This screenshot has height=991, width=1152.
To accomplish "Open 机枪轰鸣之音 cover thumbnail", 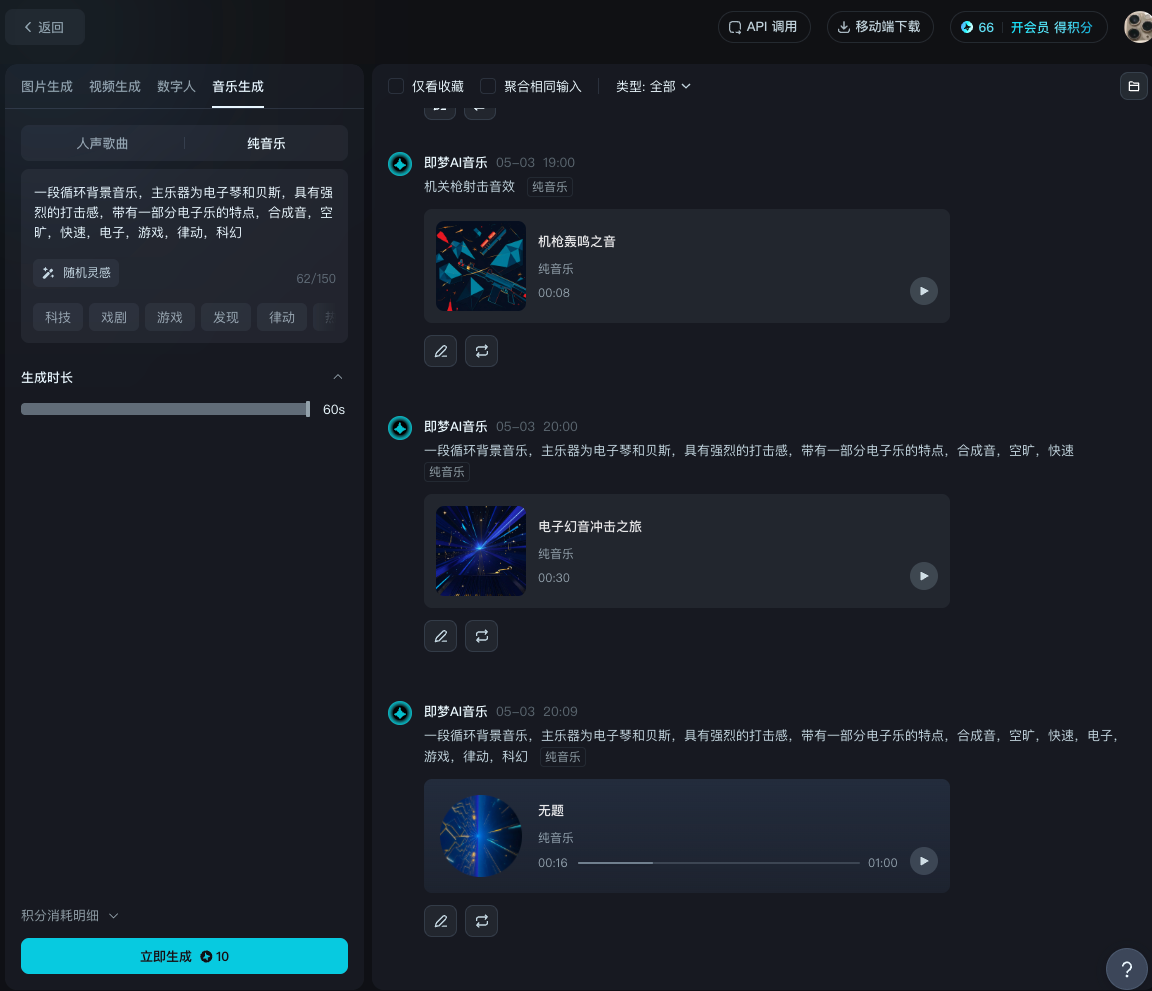I will coord(481,266).
